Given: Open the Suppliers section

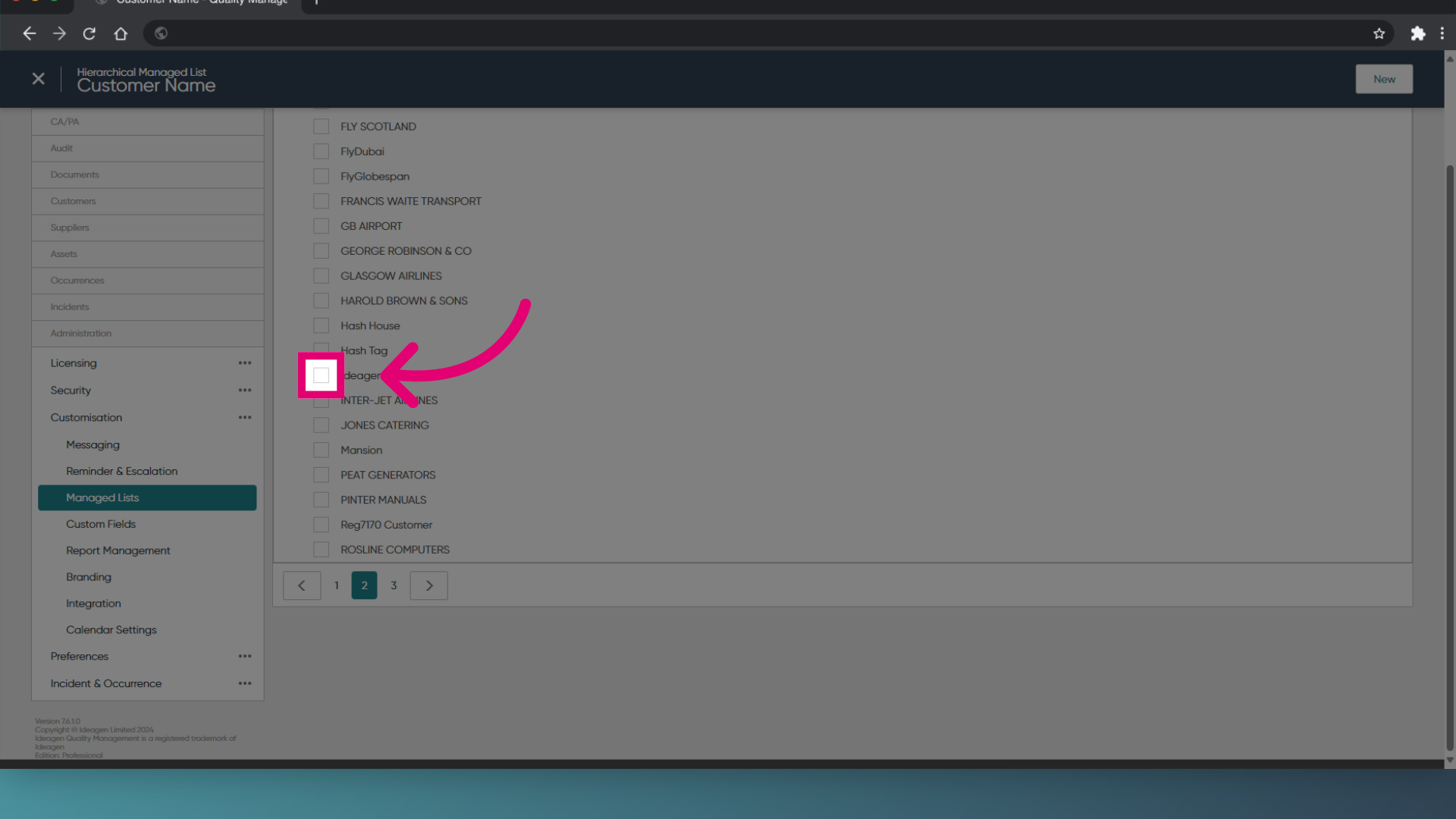Looking at the screenshot, I should pyautogui.click(x=148, y=228).
